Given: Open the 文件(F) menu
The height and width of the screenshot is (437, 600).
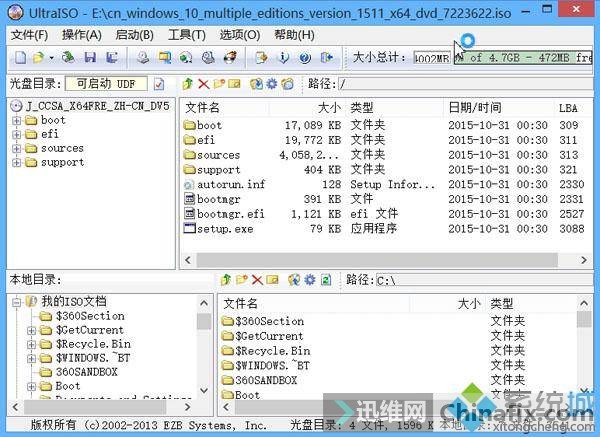Looking at the screenshot, I should [x=29, y=35].
